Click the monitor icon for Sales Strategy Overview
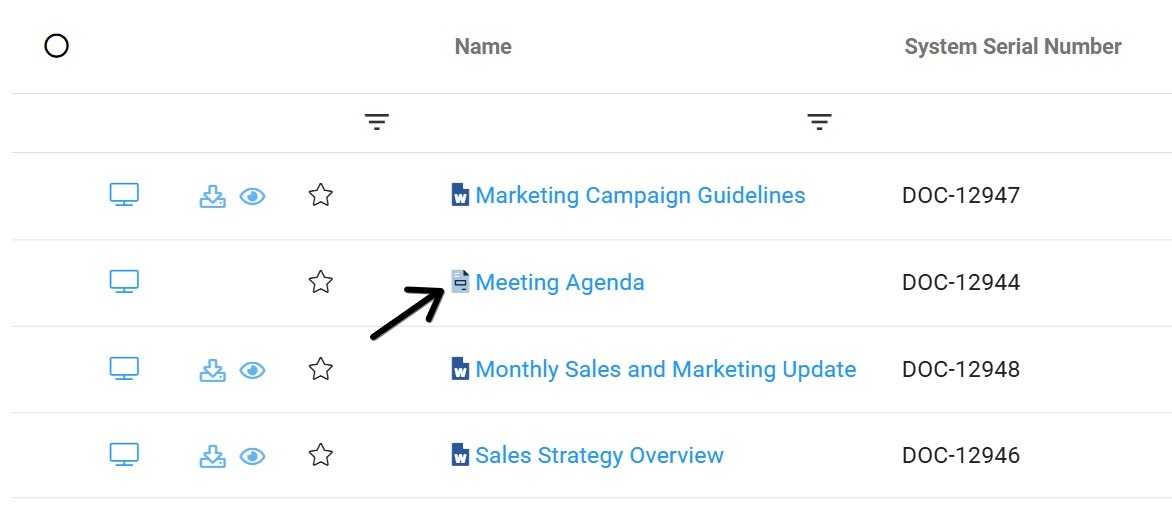The width and height of the screenshot is (1172, 518). pyautogui.click(x=124, y=455)
